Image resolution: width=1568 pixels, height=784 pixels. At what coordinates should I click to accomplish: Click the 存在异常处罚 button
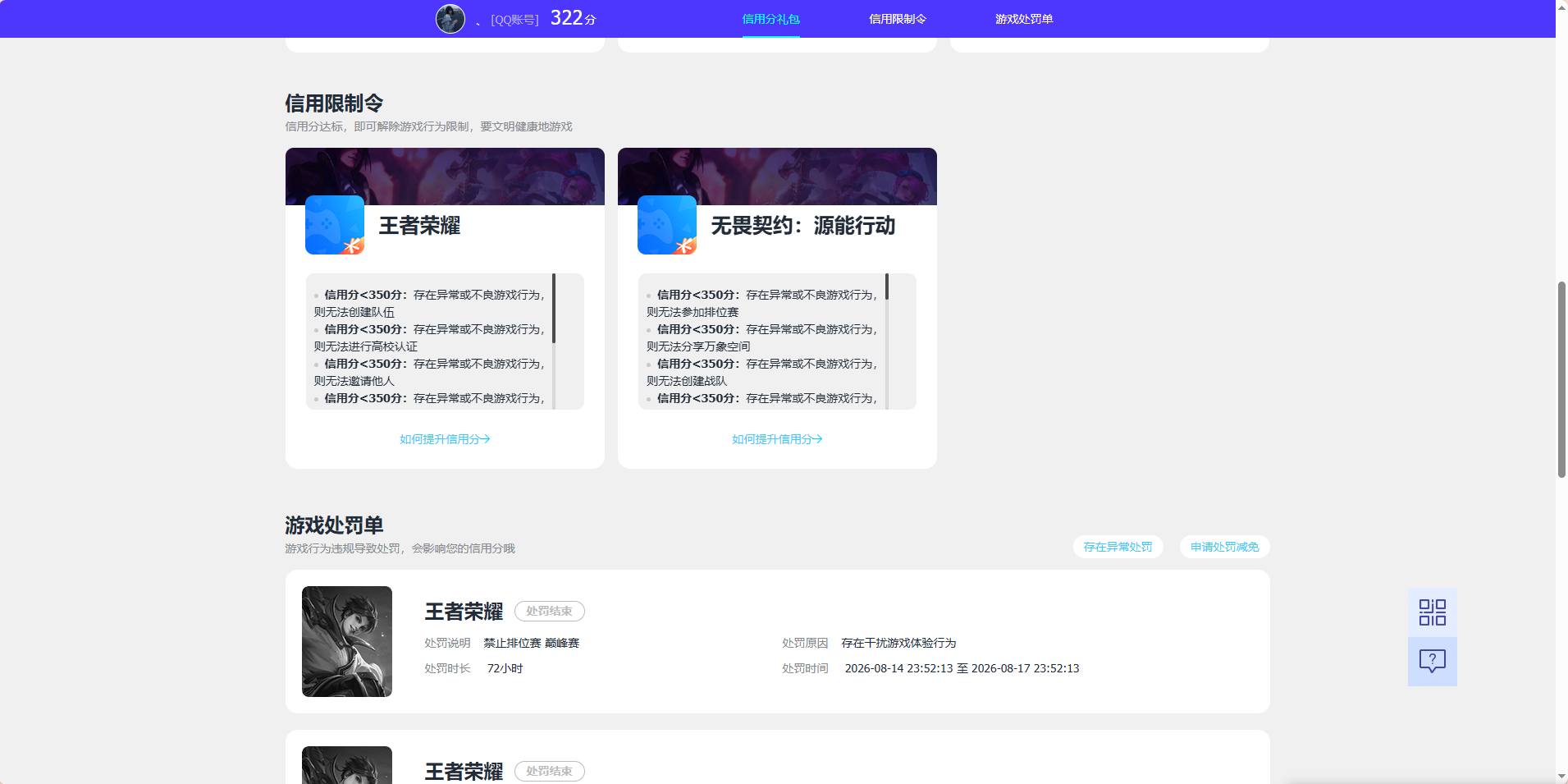coord(1118,547)
